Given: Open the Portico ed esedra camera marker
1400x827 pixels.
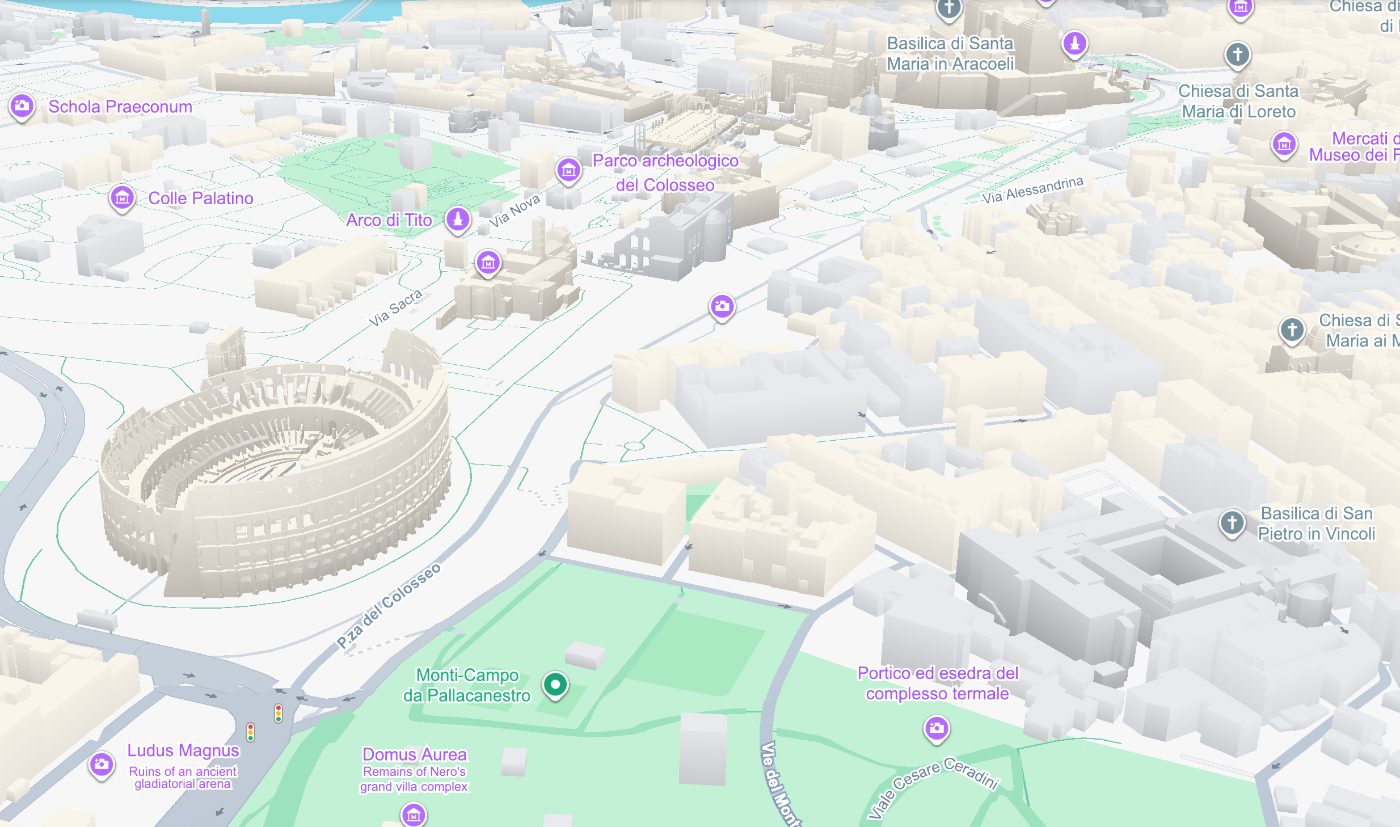Looking at the screenshot, I should pos(936,728).
